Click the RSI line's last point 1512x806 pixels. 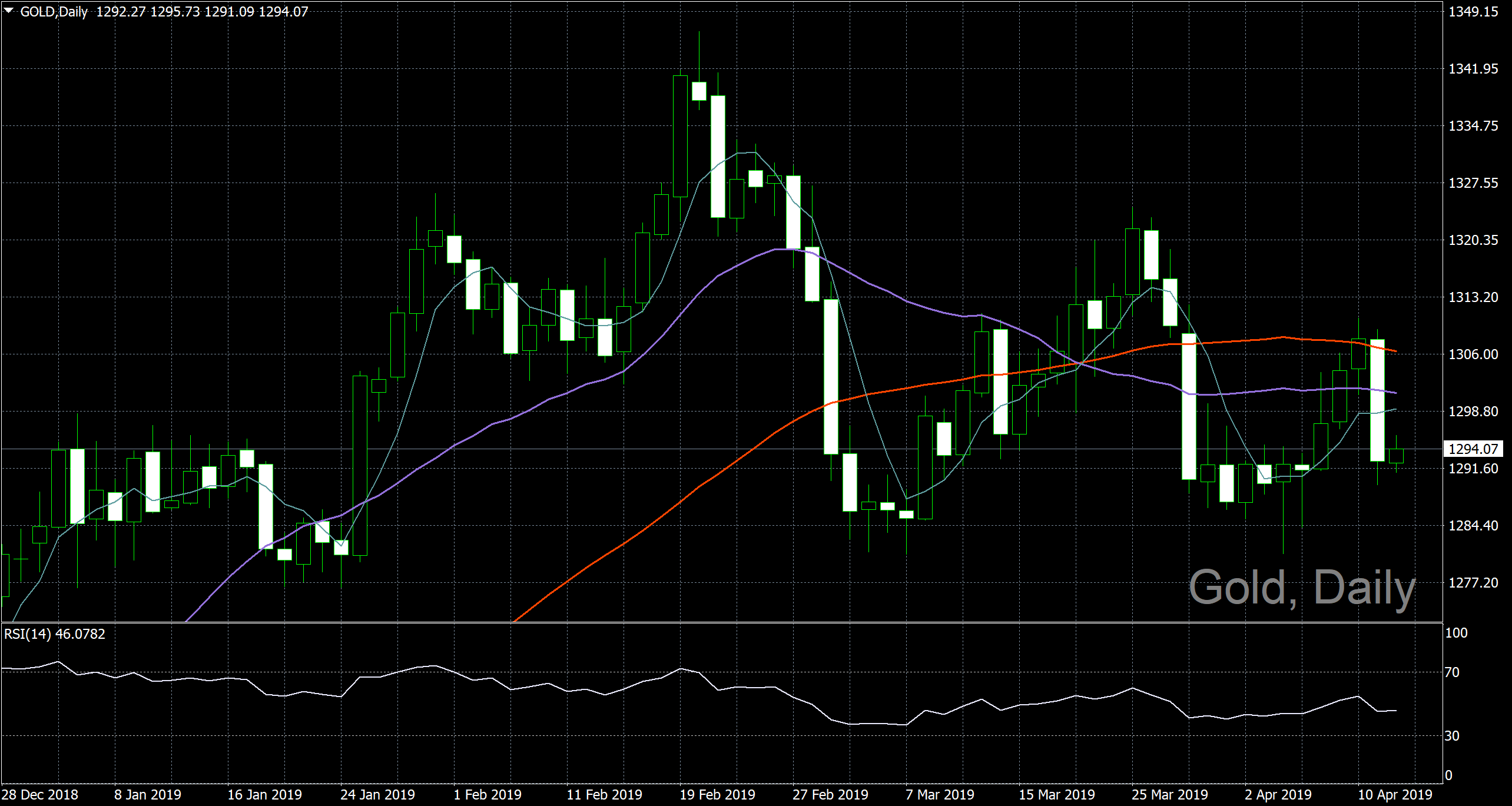click(1395, 711)
